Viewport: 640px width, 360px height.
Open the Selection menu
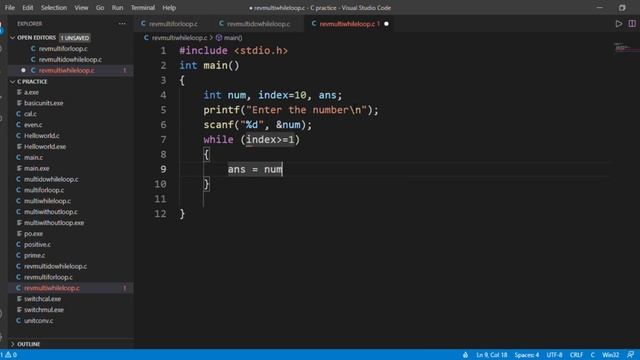54,8
